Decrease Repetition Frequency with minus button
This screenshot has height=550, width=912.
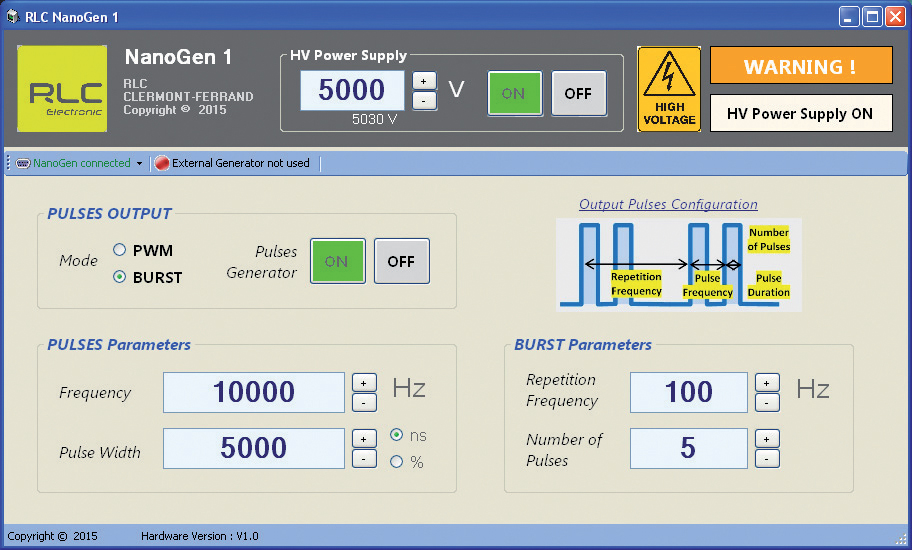tap(767, 402)
